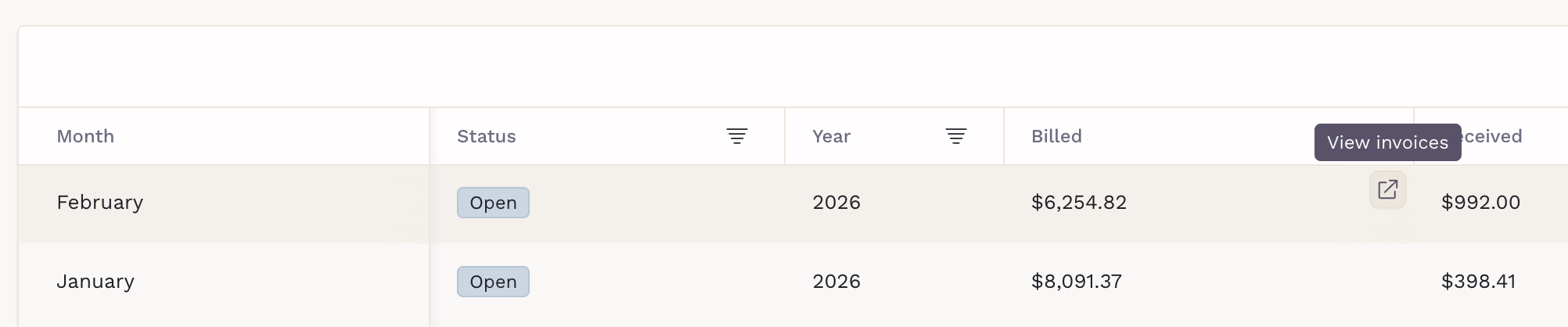Click the 2026 year cell in February row
Image resolution: width=1568 pixels, height=327 pixels.
click(x=836, y=203)
